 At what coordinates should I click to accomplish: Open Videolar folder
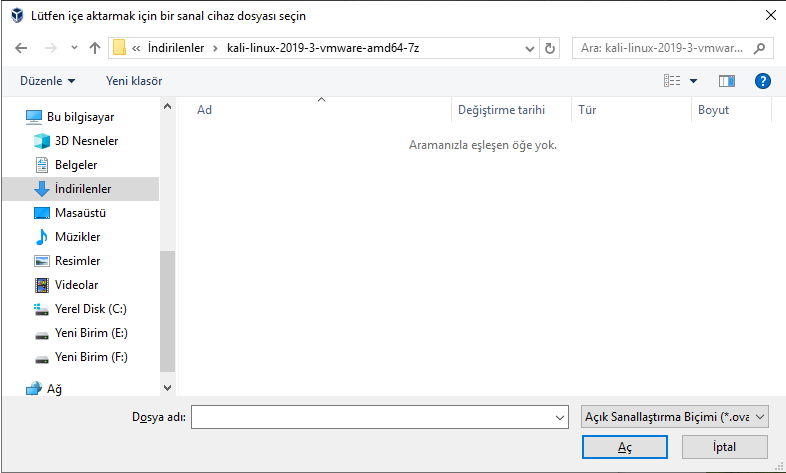point(76,285)
